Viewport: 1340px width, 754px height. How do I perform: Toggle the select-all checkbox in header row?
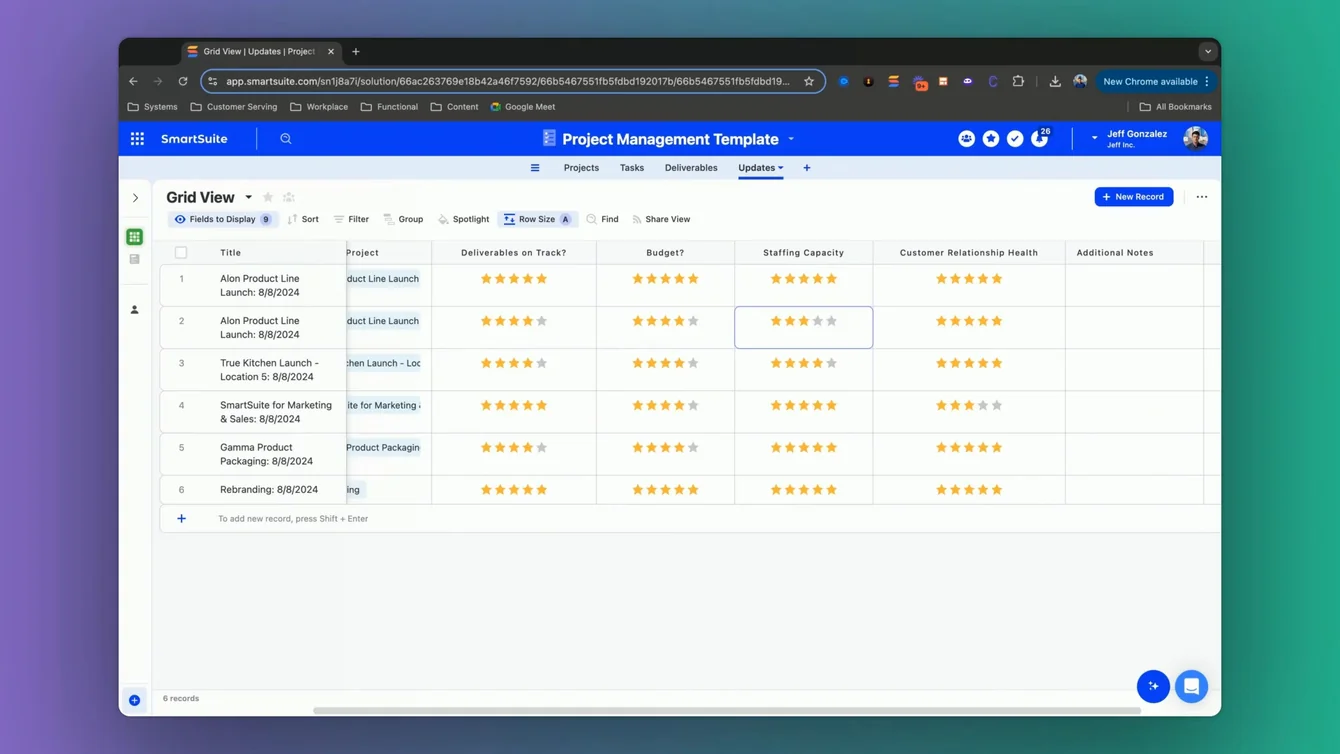point(181,253)
